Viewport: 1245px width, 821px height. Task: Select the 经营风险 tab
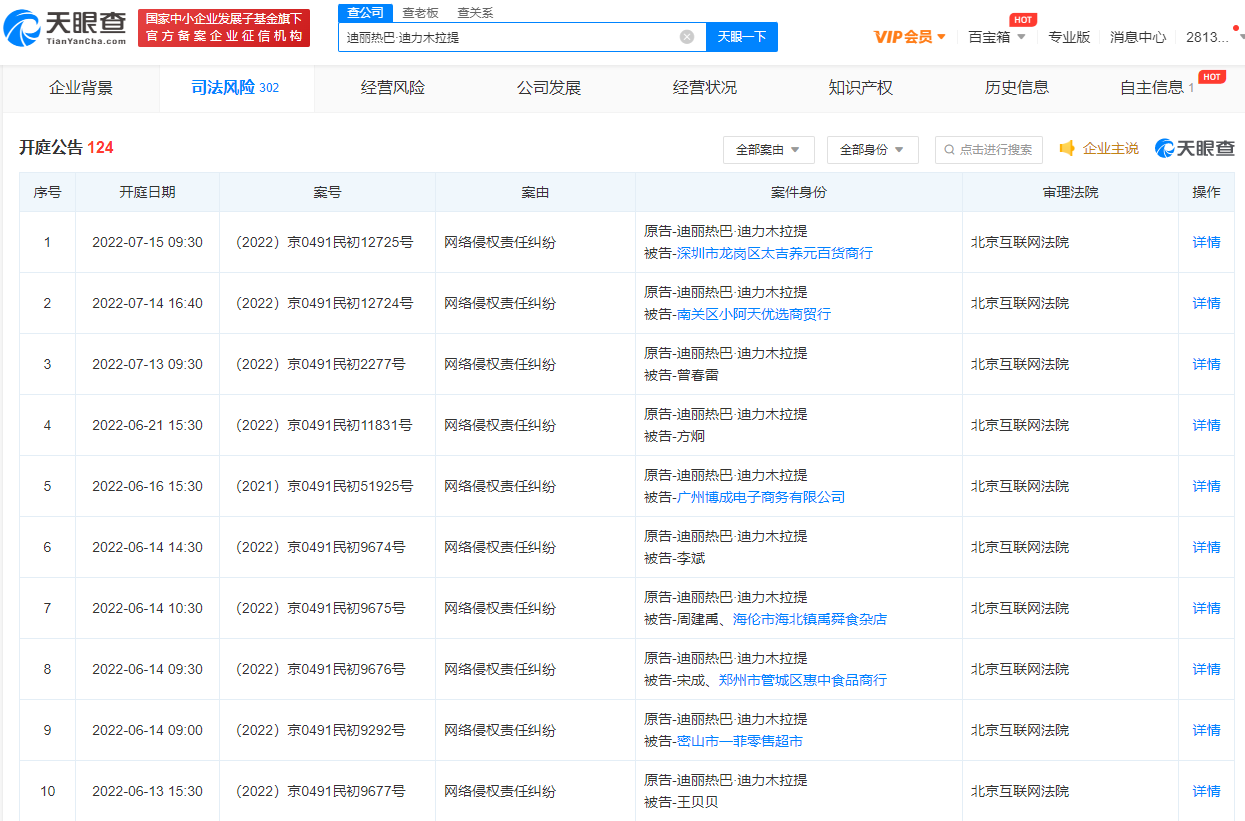point(393,88)
